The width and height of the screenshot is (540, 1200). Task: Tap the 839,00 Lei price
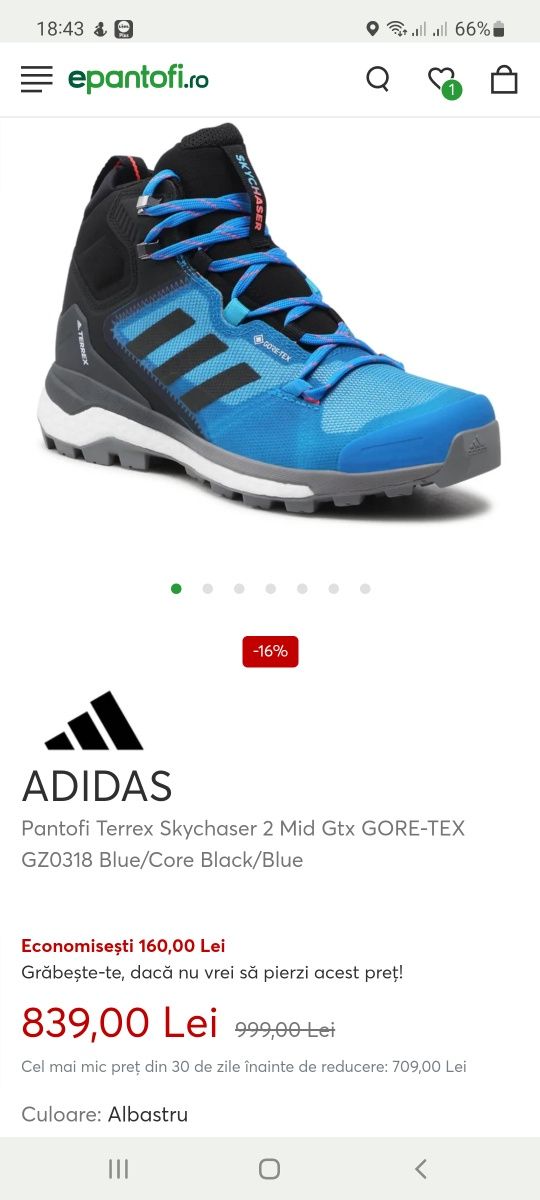[120, 1022]
